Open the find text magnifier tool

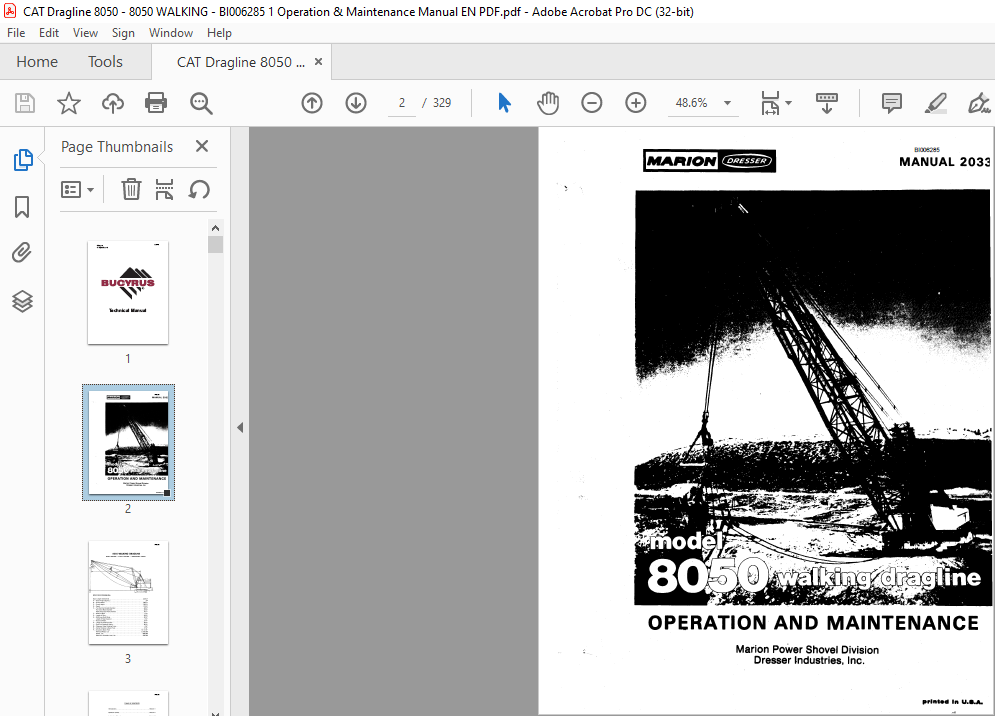point(201,103)
